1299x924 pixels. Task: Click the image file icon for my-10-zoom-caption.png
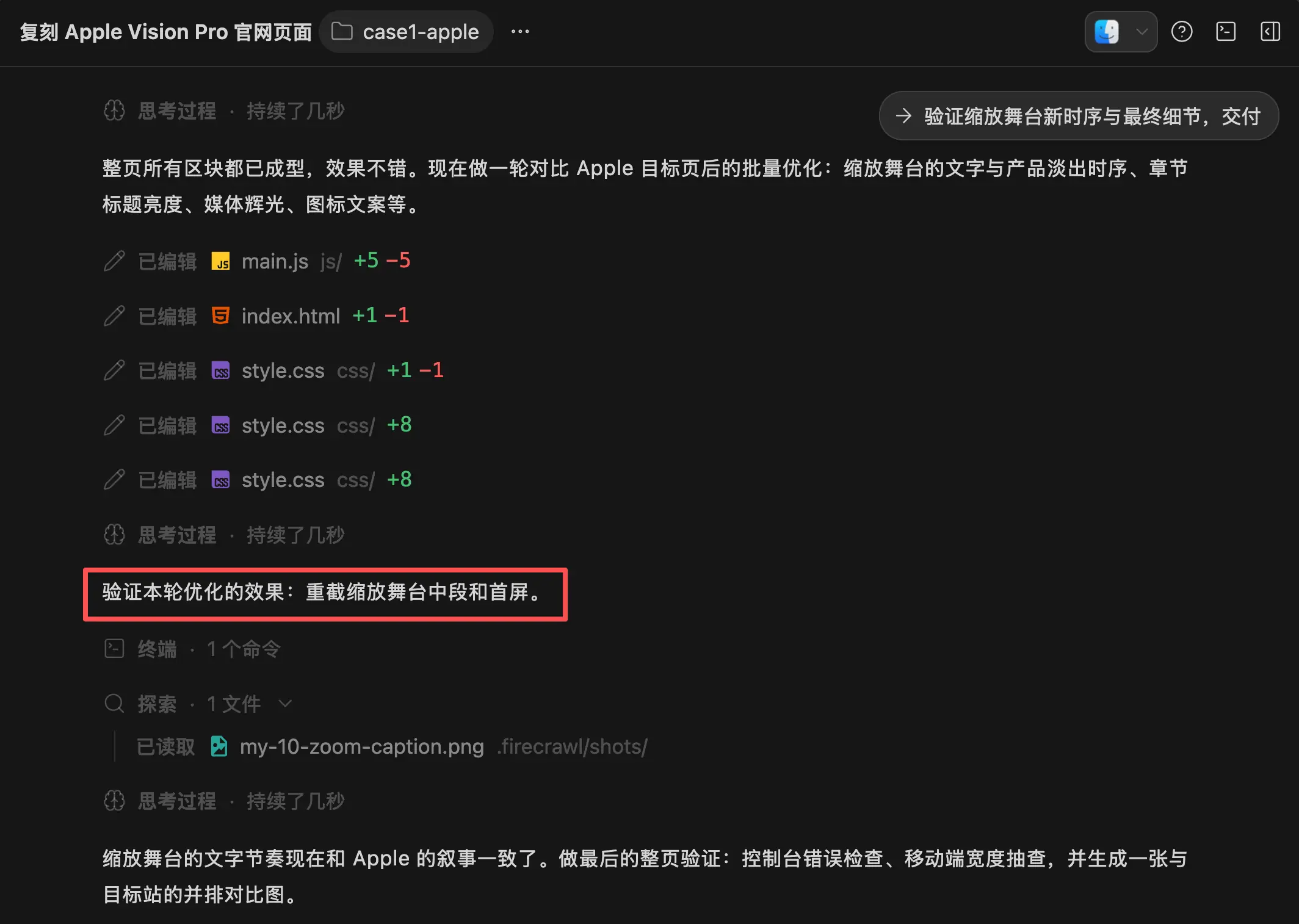(x=219, y=746)
